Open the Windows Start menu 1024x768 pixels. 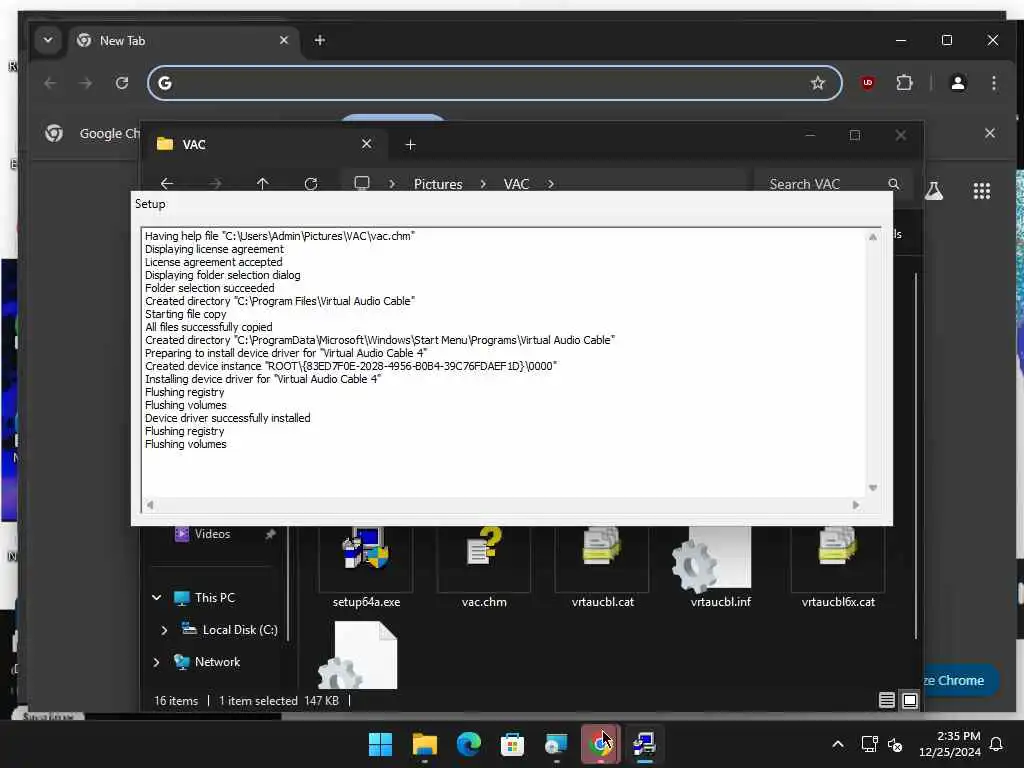click(x=380, y=744)
